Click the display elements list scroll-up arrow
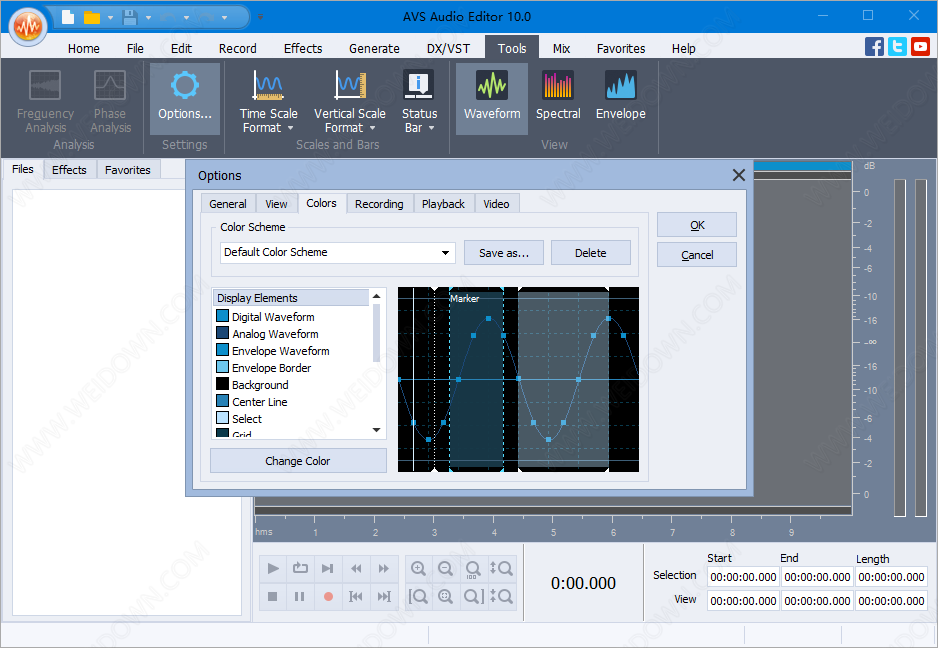The width and height of the screenshot is (938, 648). pyautogui.click(x=376, y=296)
